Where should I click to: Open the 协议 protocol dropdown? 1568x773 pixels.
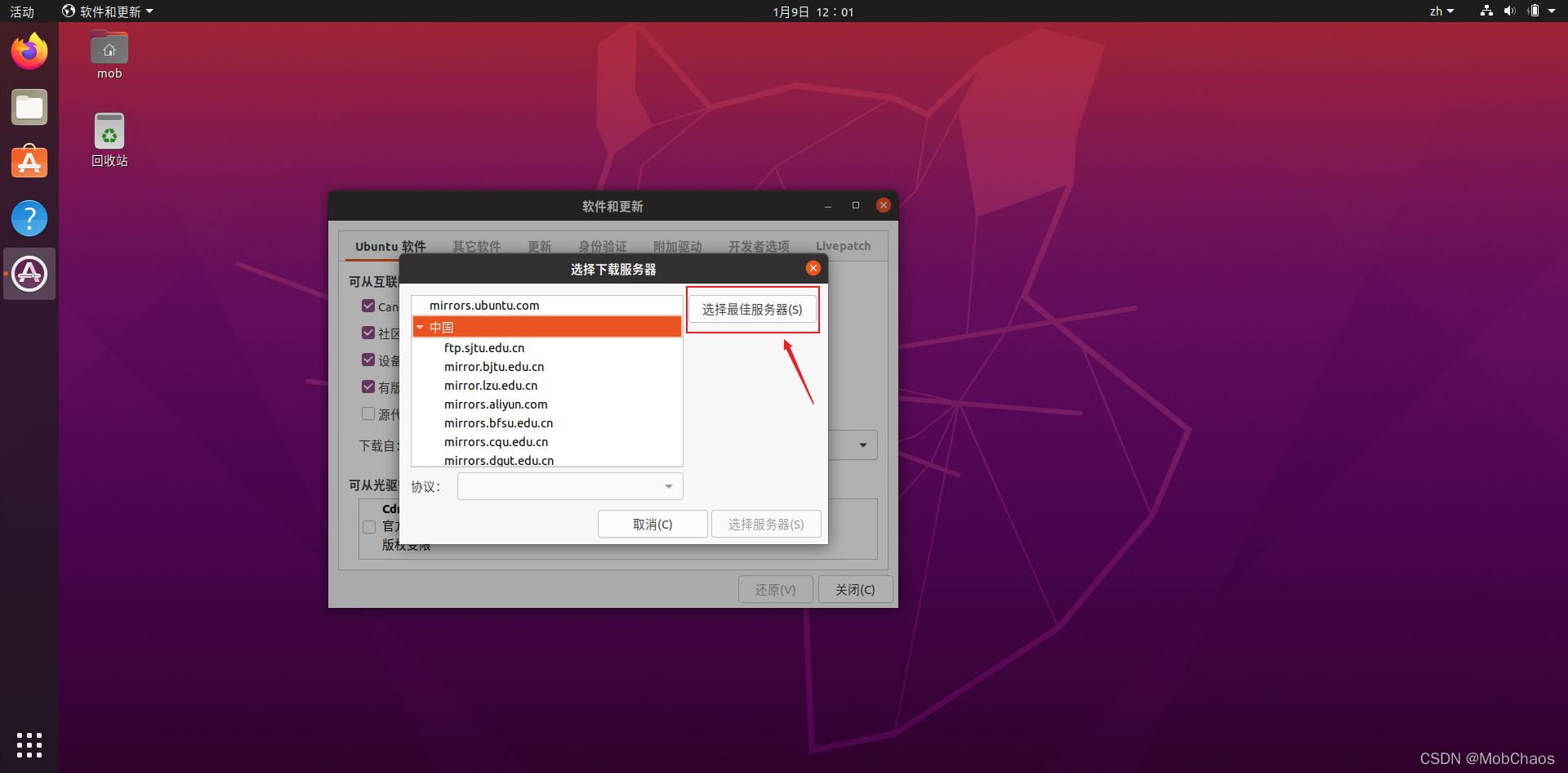click(x=570, y=486)
